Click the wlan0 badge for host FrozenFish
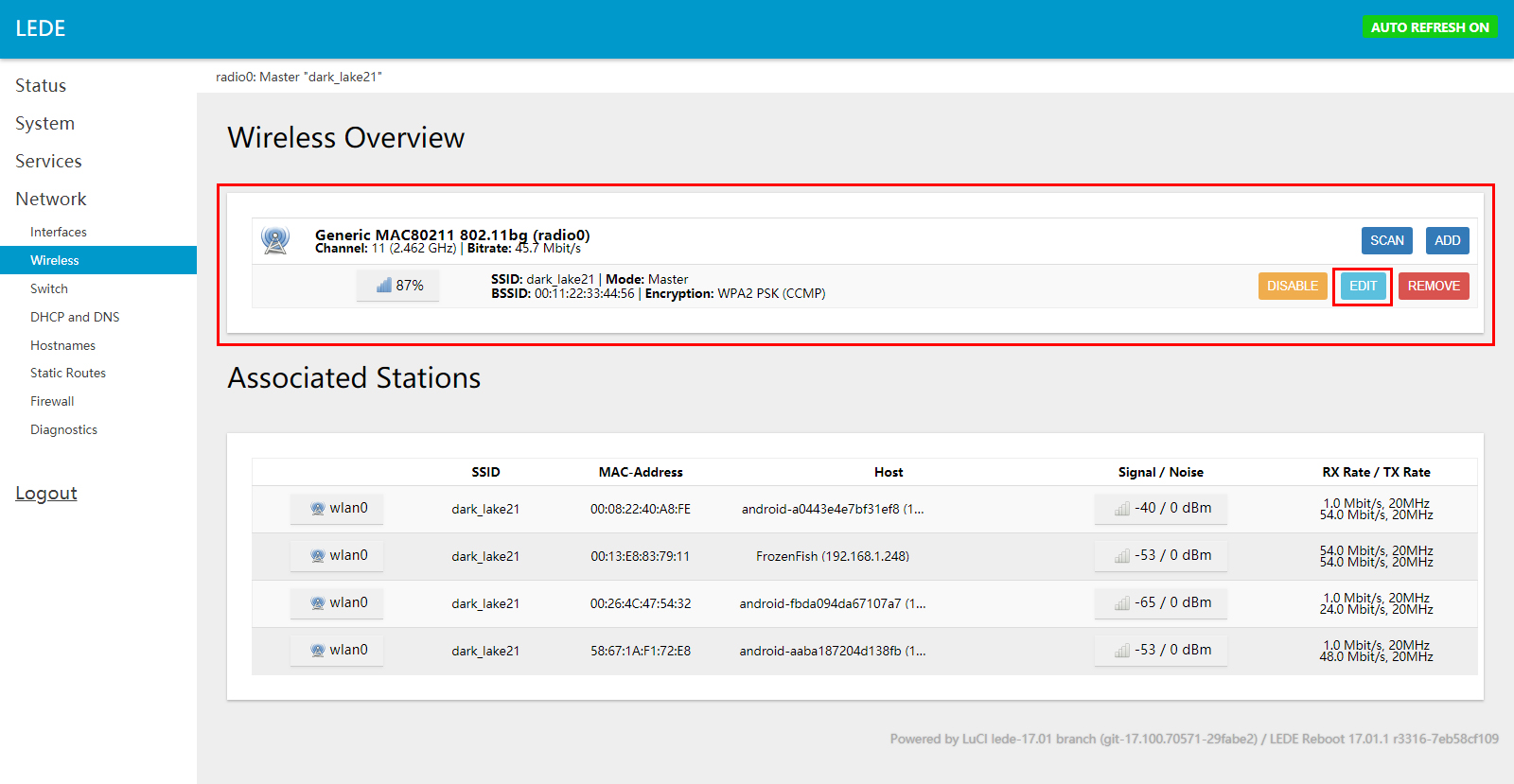 coord(338,556)
